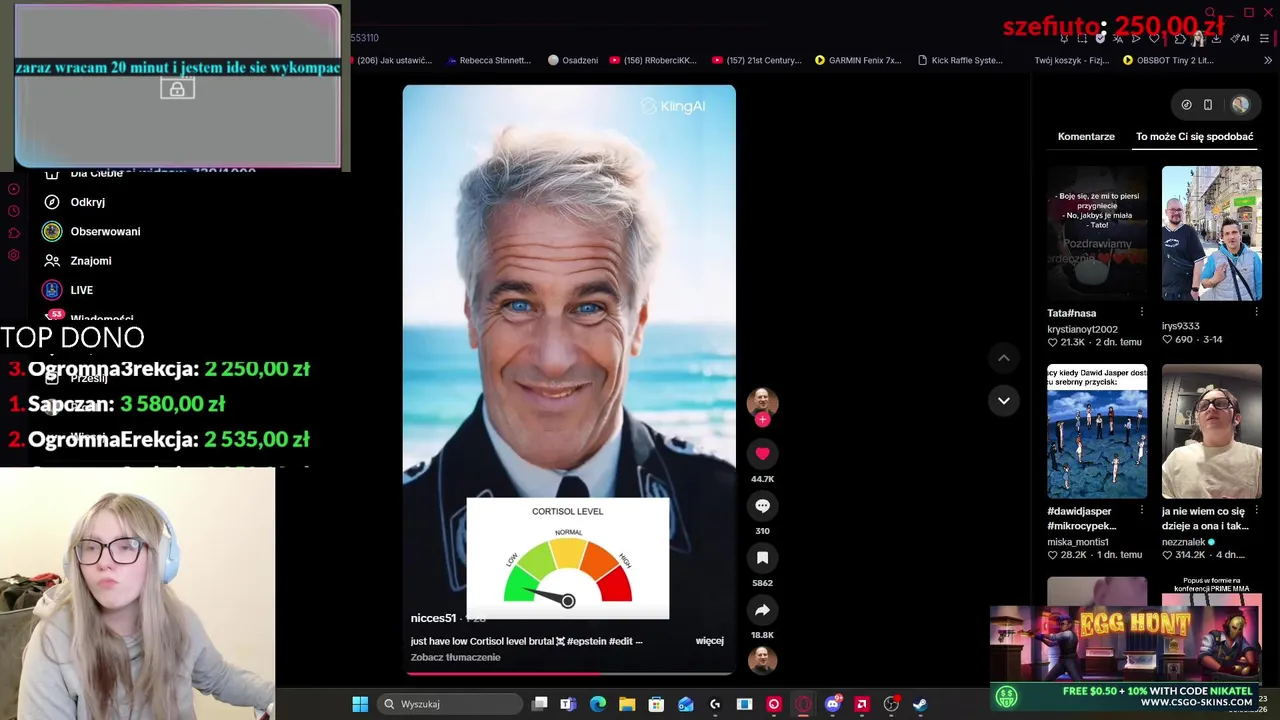Open the nezznalek video thumbnail
The image size is (1280, 720).
[1212, 431]
